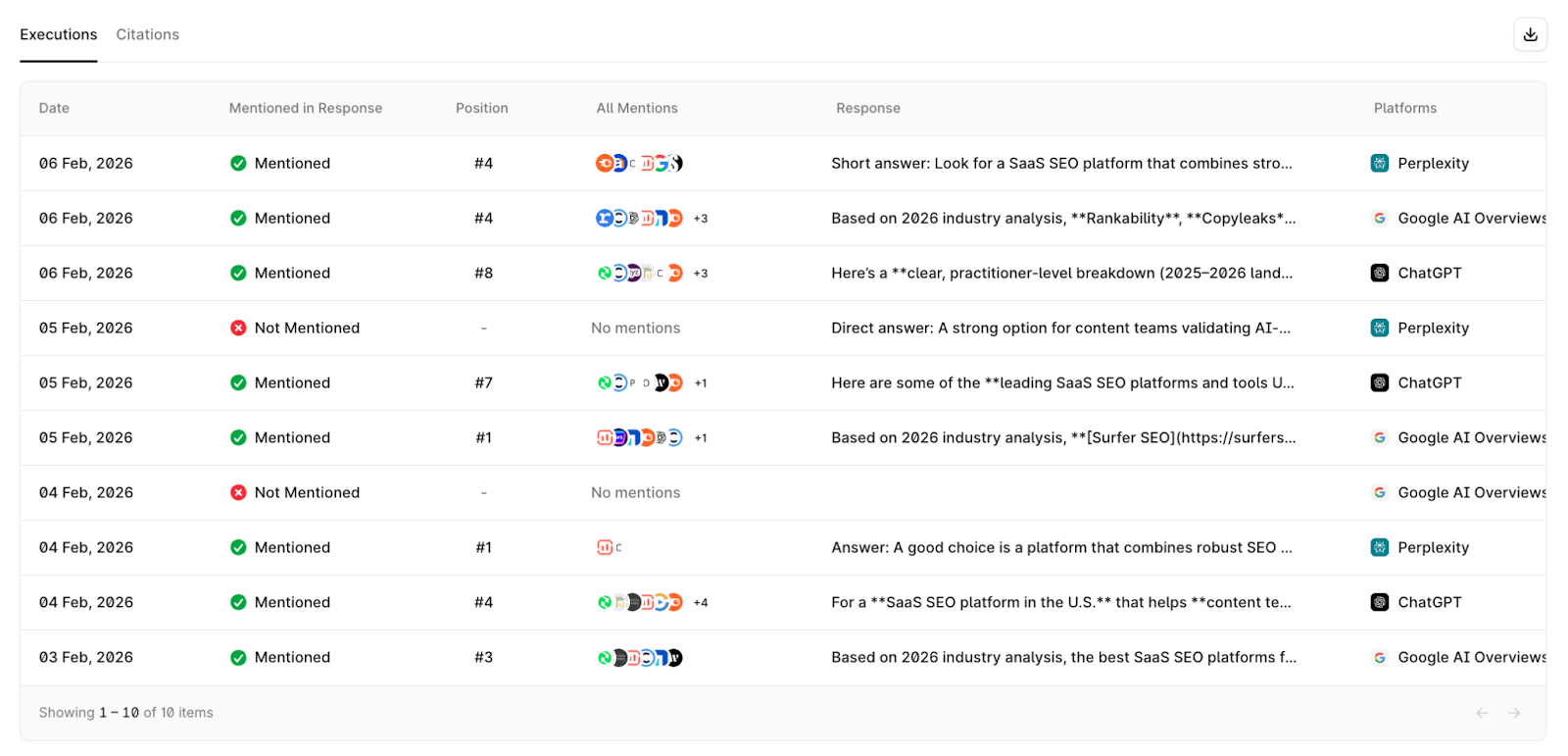Open response starting with "Short answer: Look for"
This screenshot has width=1568, height=756.
click(1061, 164)
